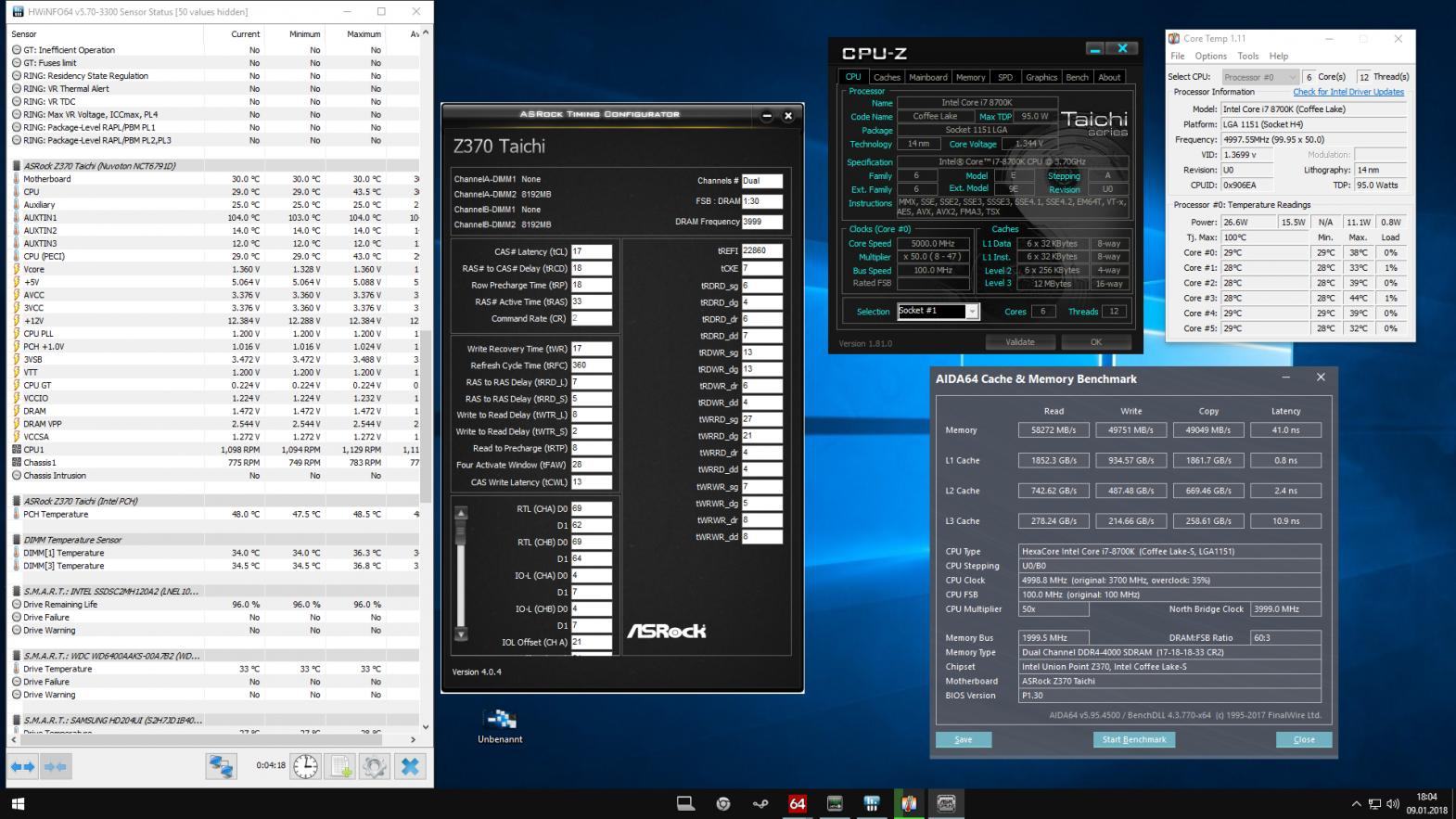
Task: Click the tREFI value field
Action: pyautogui.click(x=762, y=250)
